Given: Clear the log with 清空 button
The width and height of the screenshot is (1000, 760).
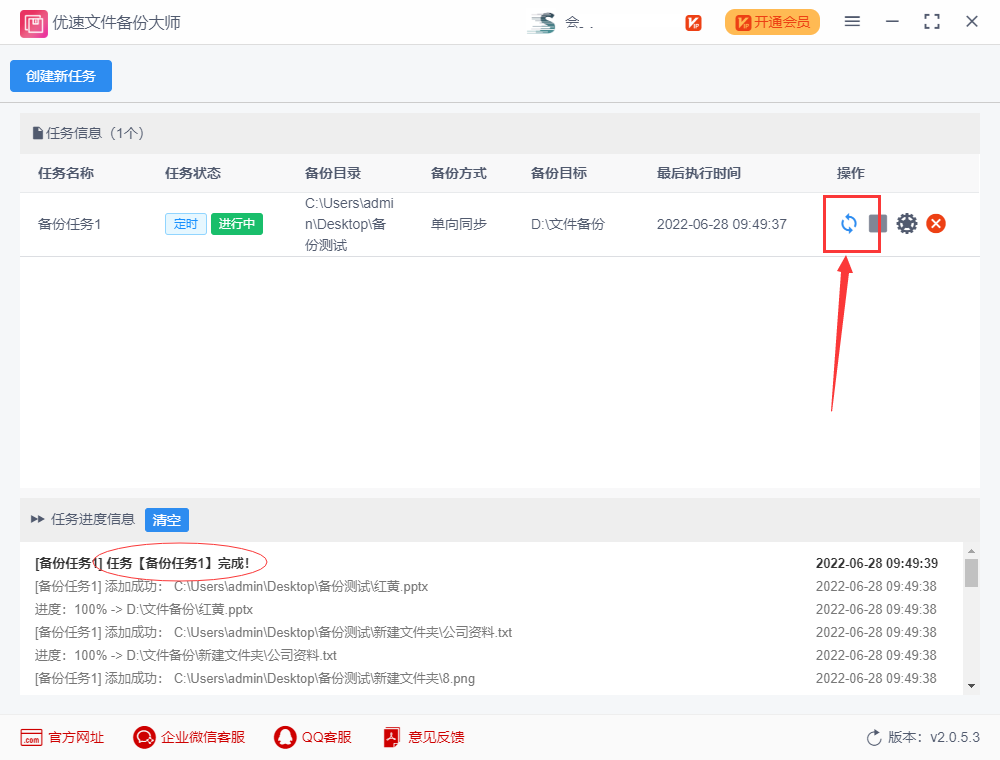Looking at the screenshot, I should (166, 520).
